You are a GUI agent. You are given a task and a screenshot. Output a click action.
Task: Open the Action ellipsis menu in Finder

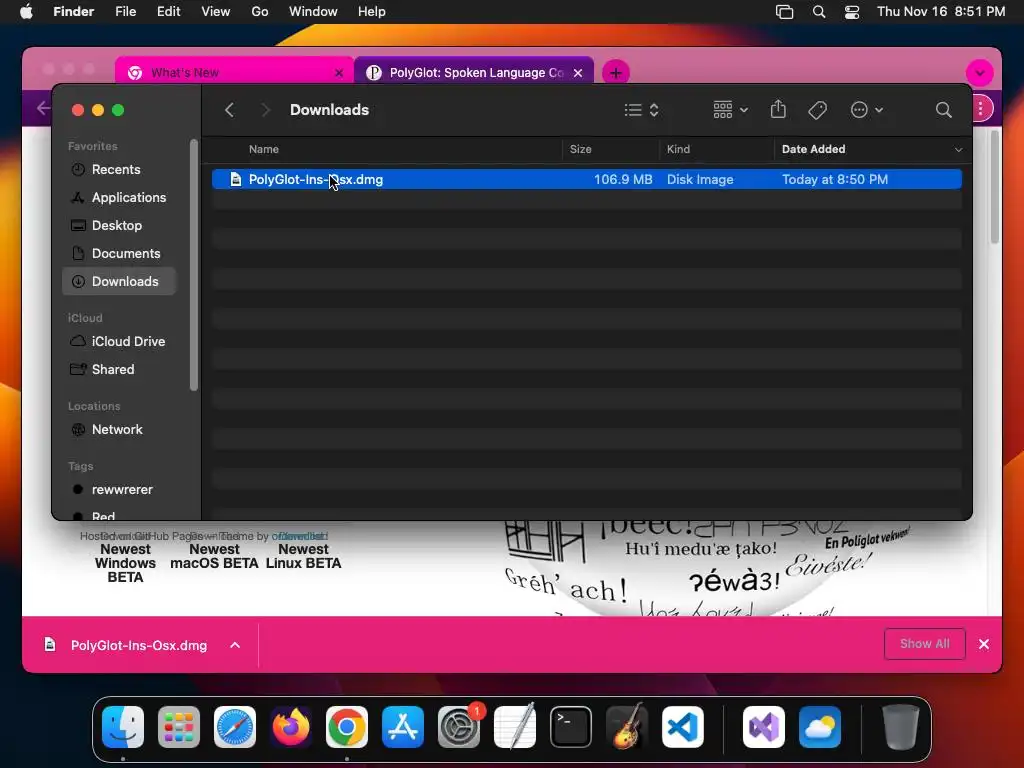[x=867, y=110]
